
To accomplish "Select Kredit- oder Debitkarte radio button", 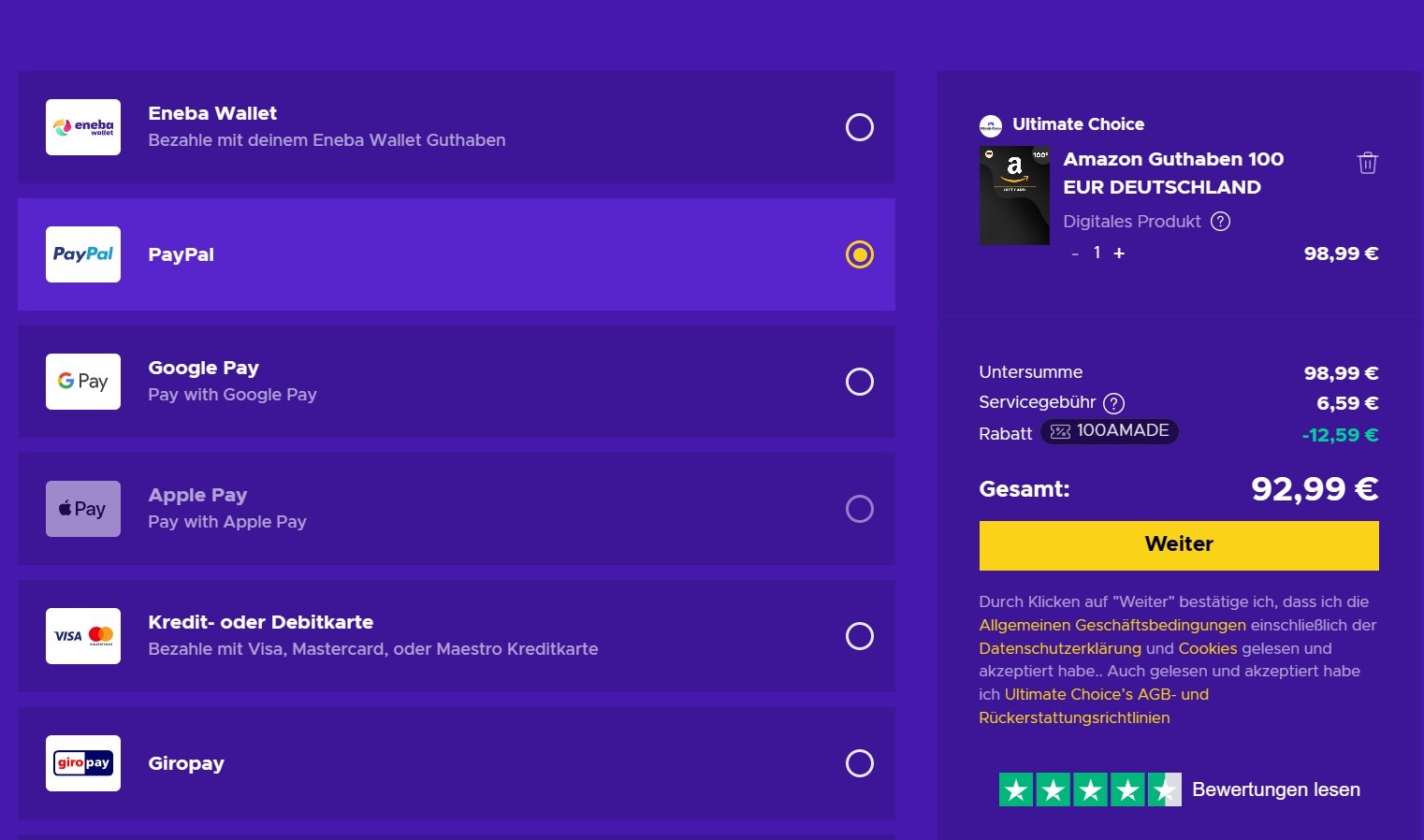I will point(859,636).
